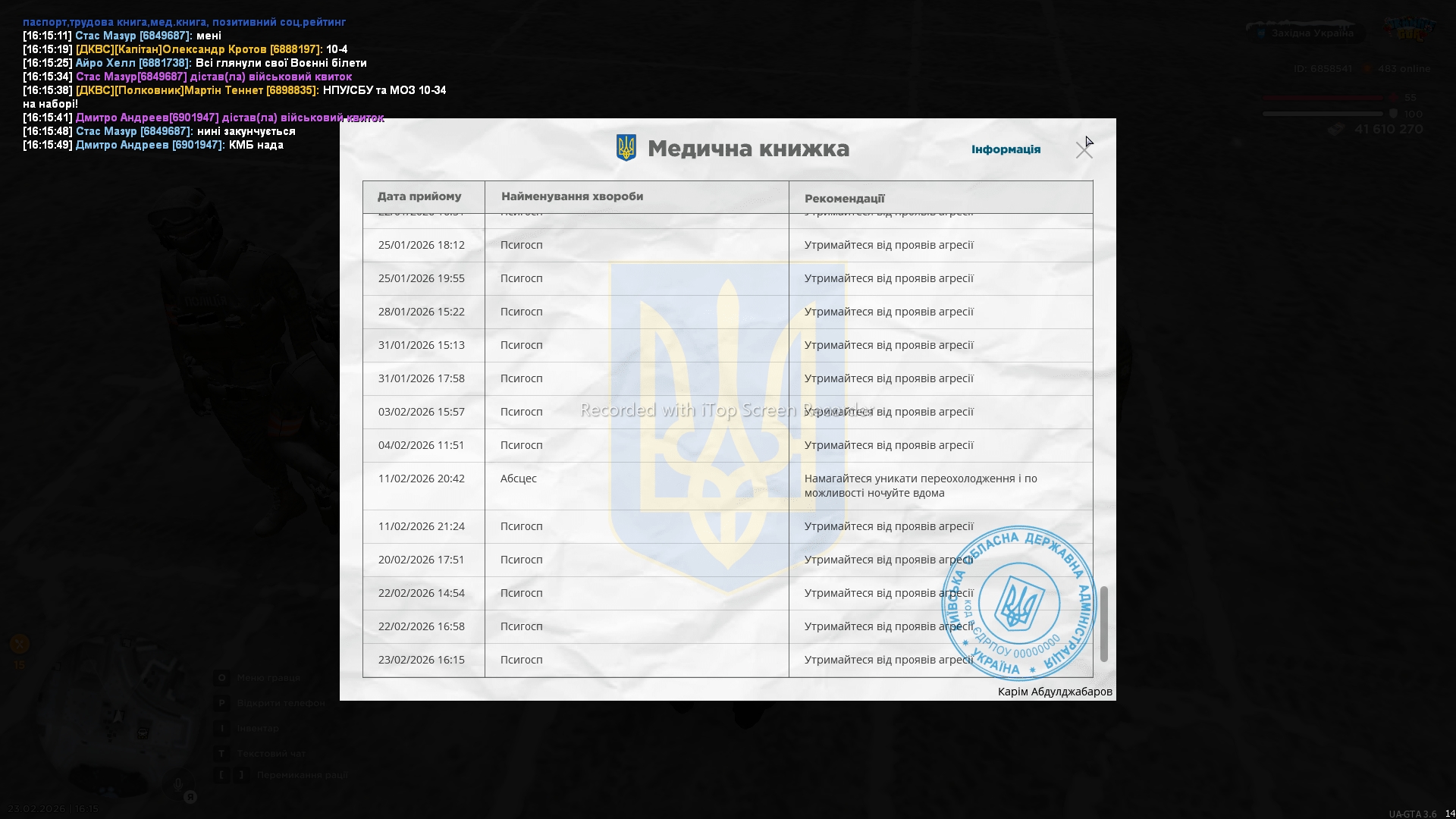Click the car marker on the minimap
The image size is (1456, 819).
(143, 733)
